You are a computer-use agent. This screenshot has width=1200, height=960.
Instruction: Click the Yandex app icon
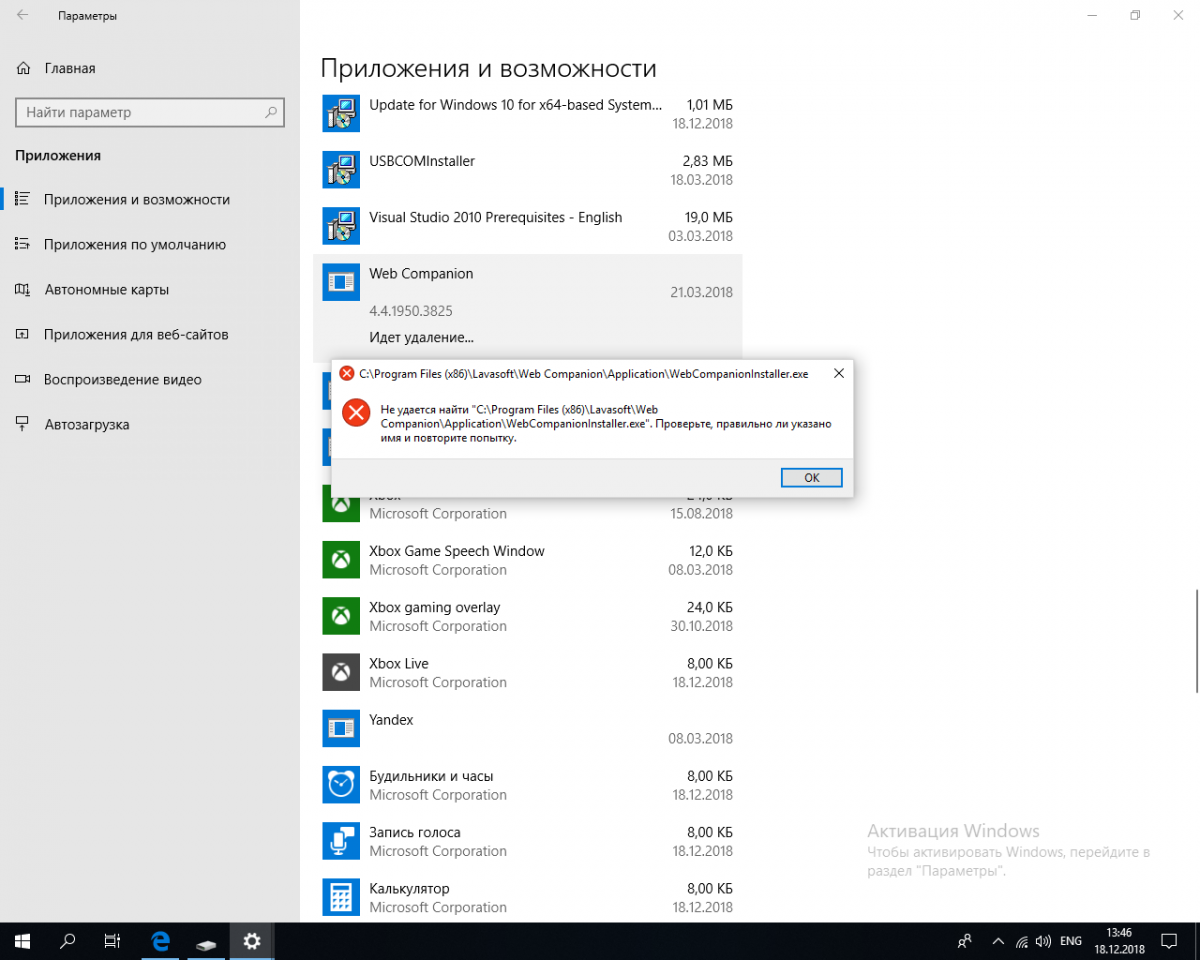(341, 728)
